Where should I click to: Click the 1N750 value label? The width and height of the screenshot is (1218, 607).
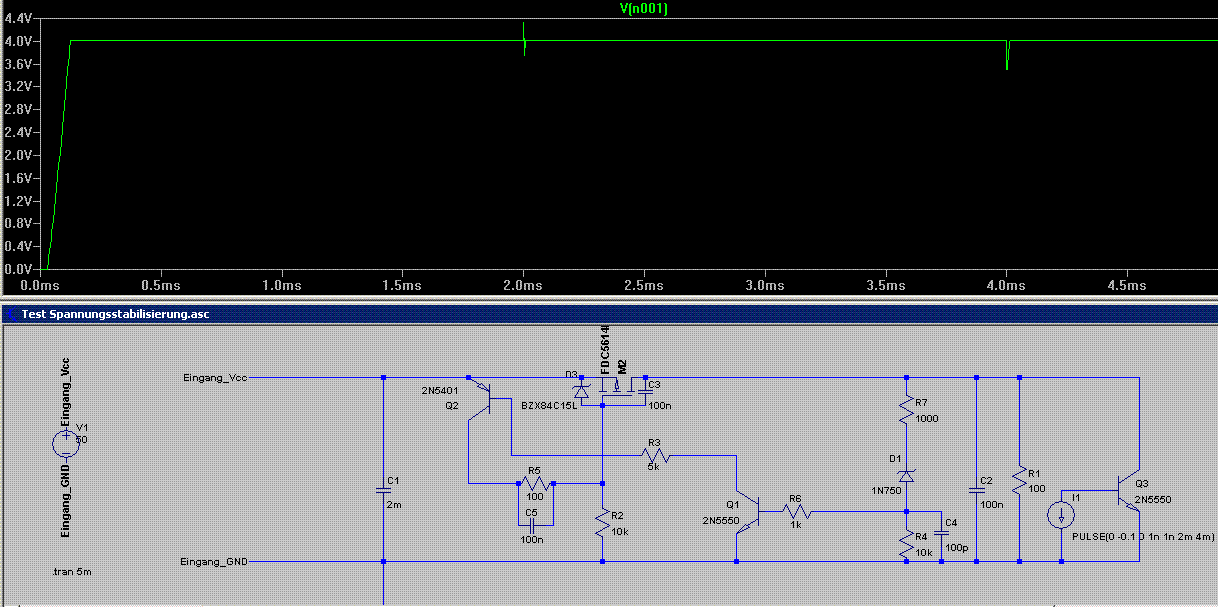pyautogui.click(x=887, y=490)
